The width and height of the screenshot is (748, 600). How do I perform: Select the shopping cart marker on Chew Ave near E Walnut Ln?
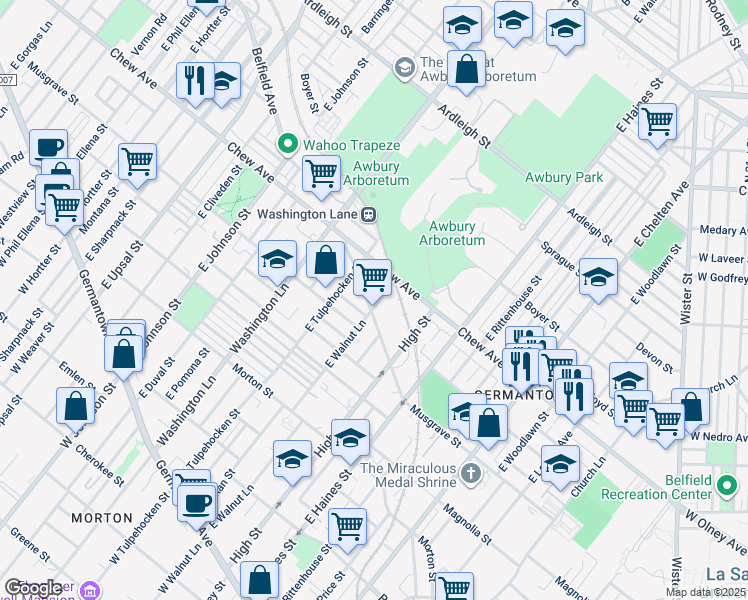(373, 279)
